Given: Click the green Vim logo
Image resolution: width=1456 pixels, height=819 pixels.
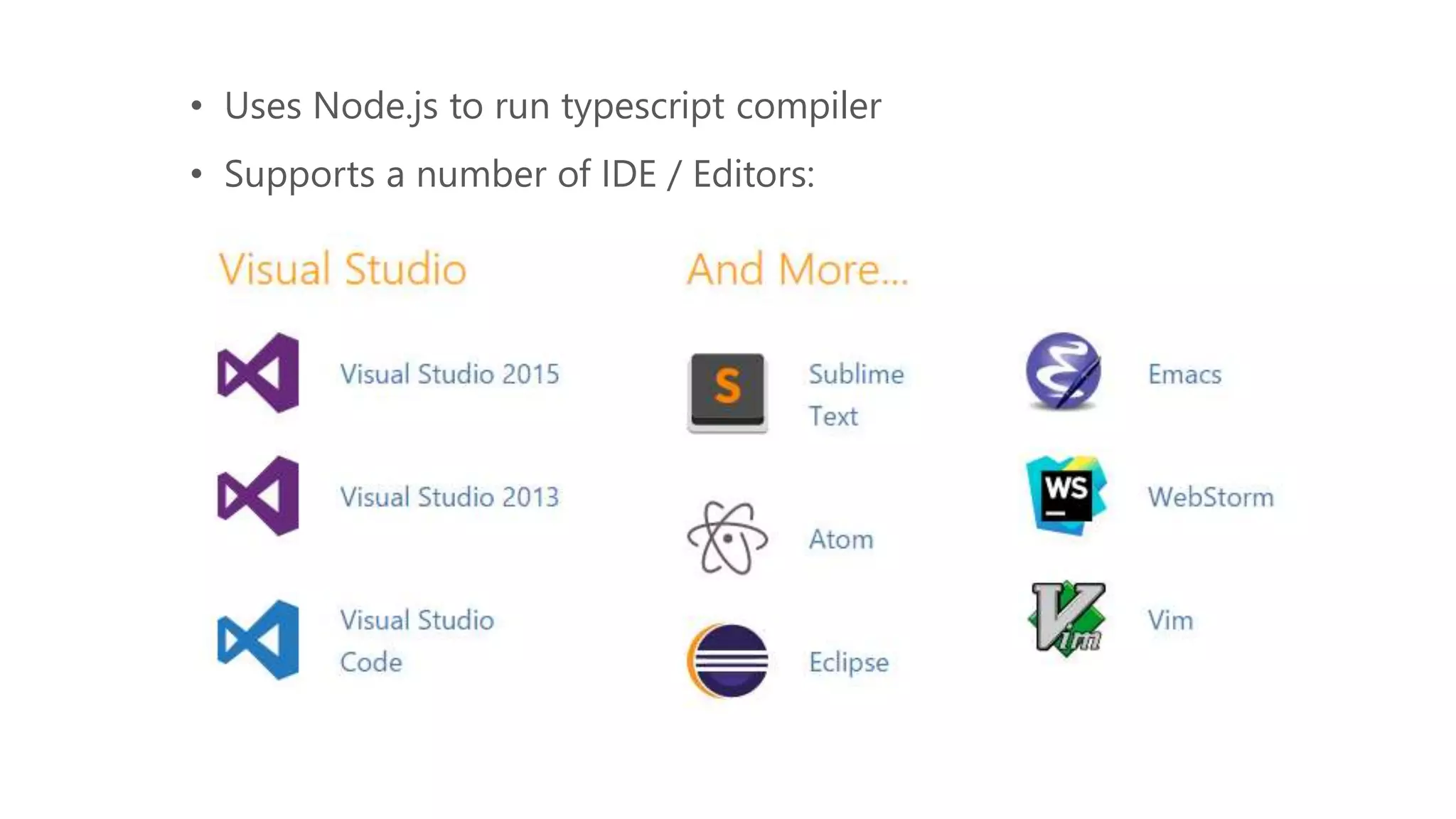Looking at the screenshot, I should [x=1067, y=618].
